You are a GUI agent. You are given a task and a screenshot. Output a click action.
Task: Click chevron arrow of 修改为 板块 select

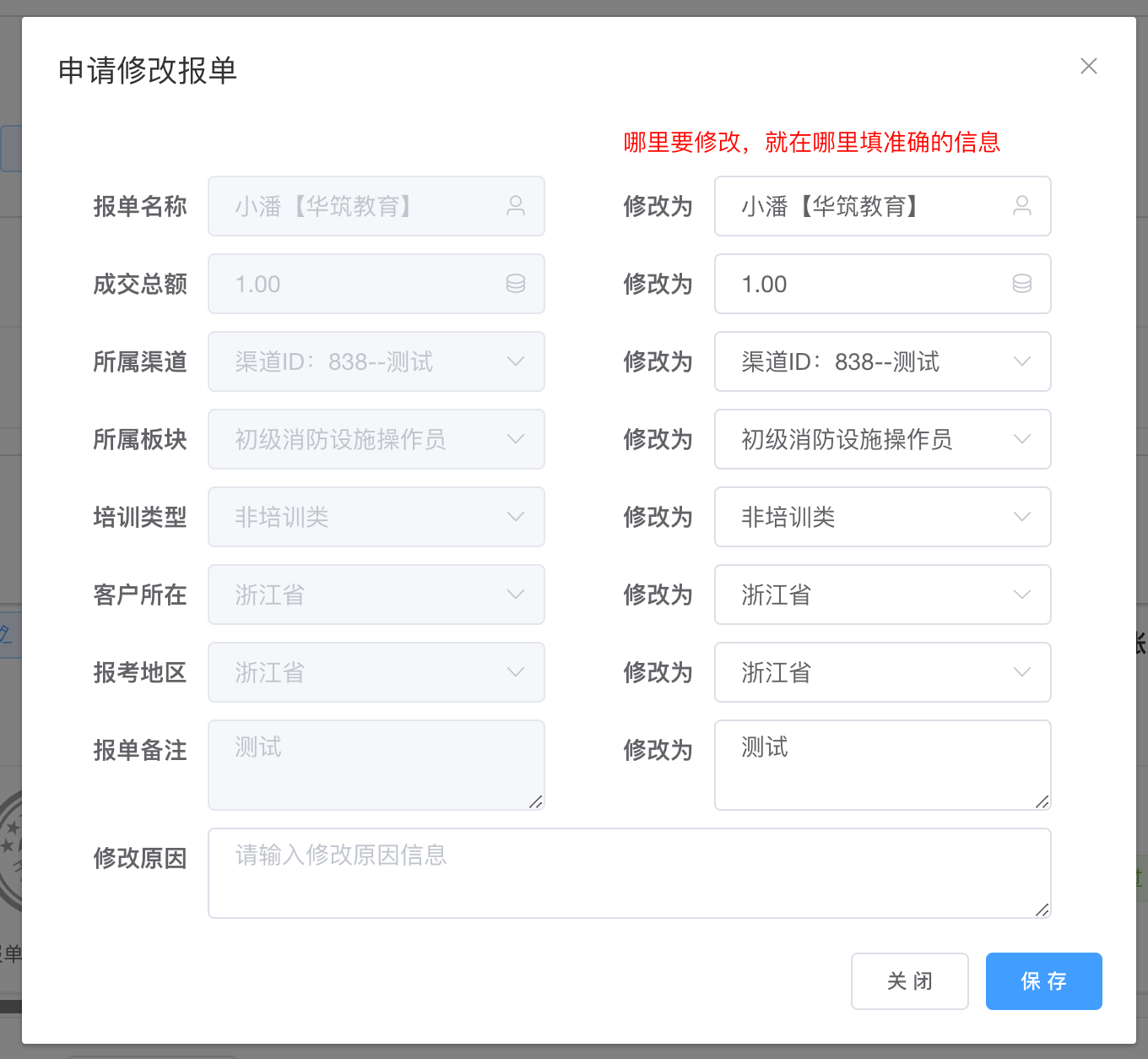[1022, 439]
